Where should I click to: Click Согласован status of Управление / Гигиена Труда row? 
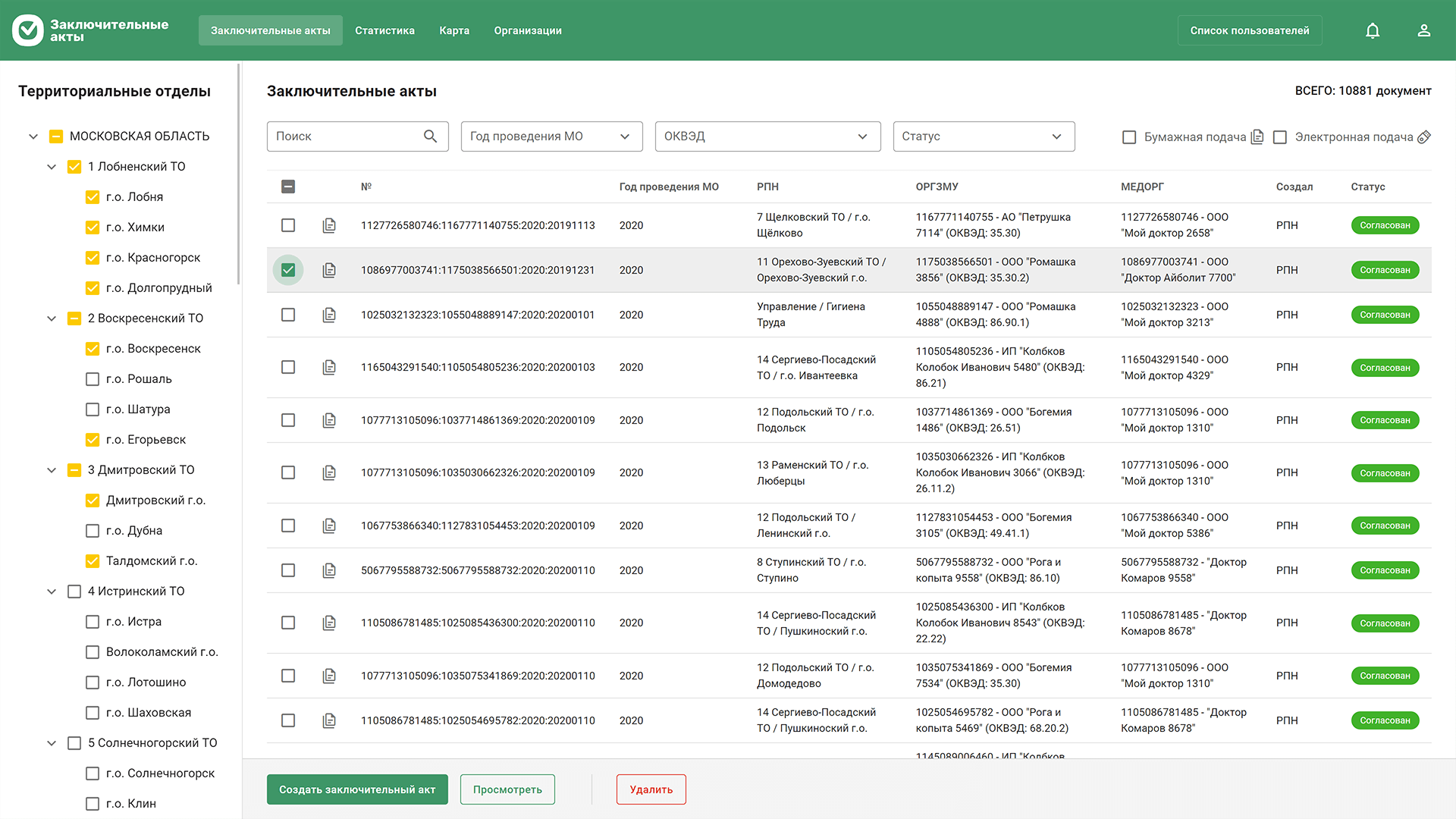pos(1385,315)
